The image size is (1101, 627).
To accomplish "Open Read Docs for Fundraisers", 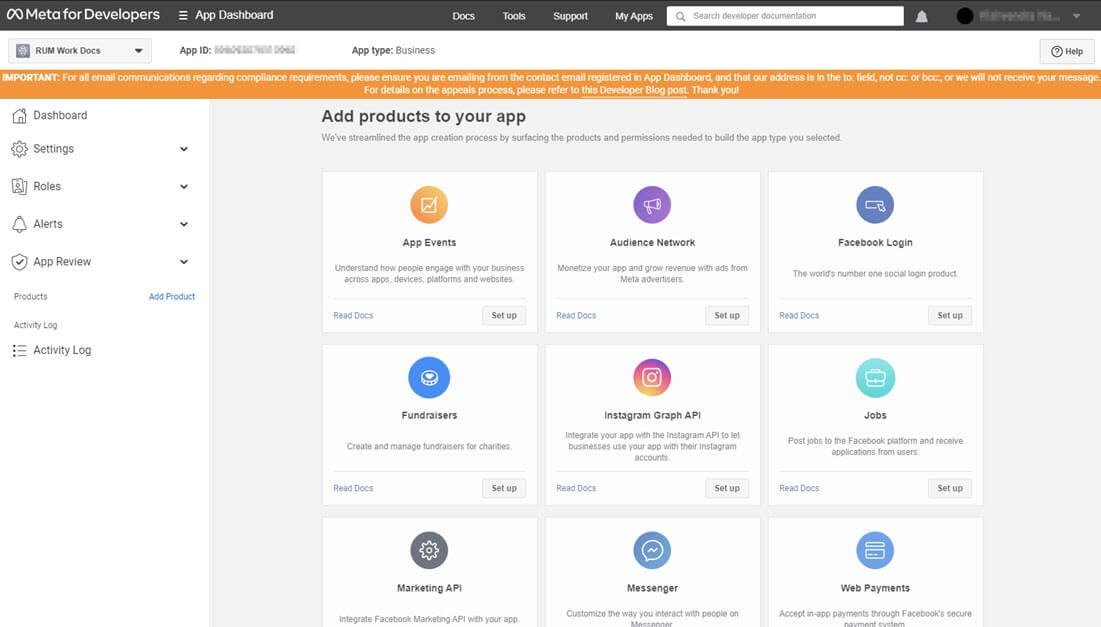I will (x=353, y=488).
